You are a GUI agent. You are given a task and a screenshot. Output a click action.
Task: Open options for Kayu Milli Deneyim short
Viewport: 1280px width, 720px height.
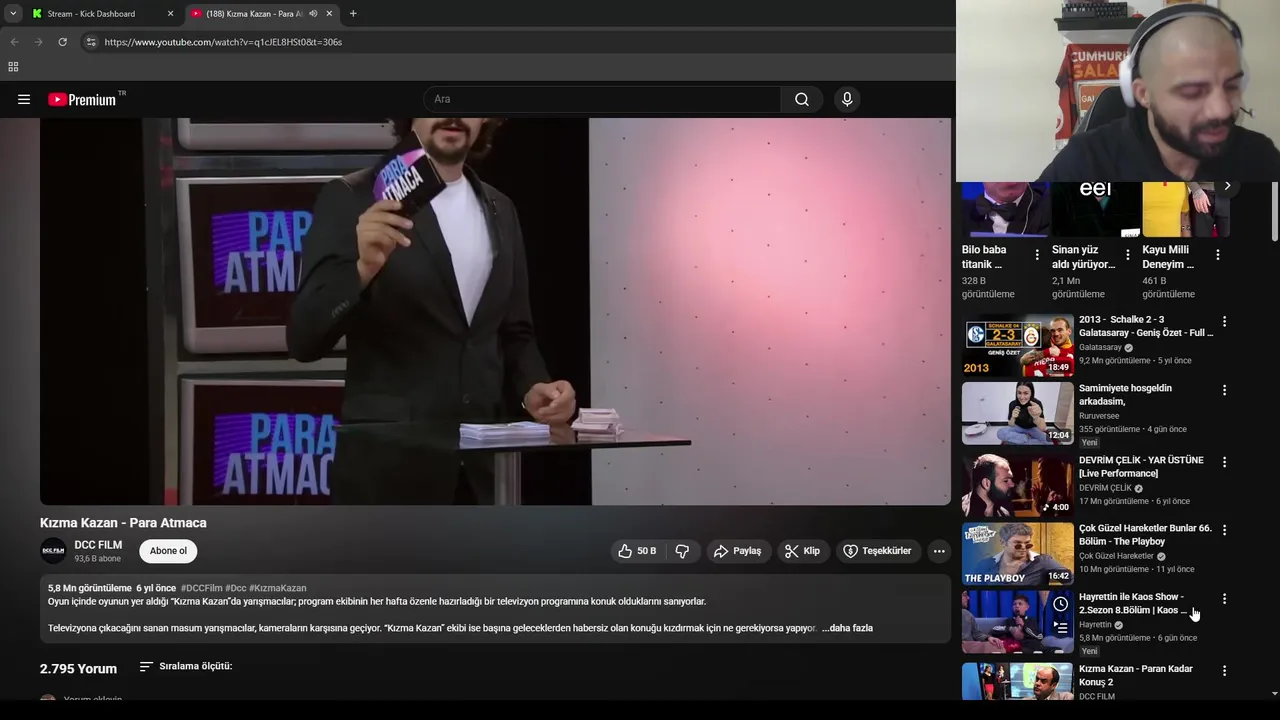pos(1218,255)
